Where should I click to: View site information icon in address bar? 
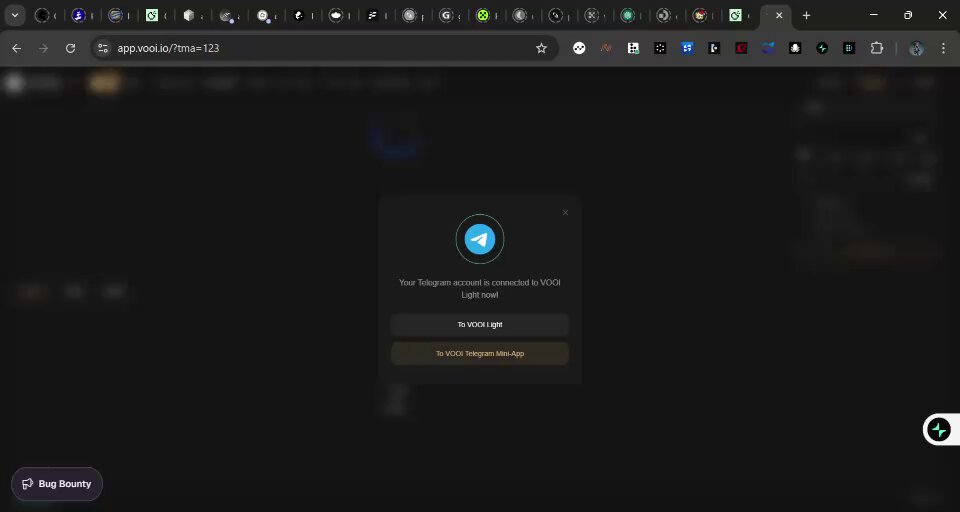103,48
